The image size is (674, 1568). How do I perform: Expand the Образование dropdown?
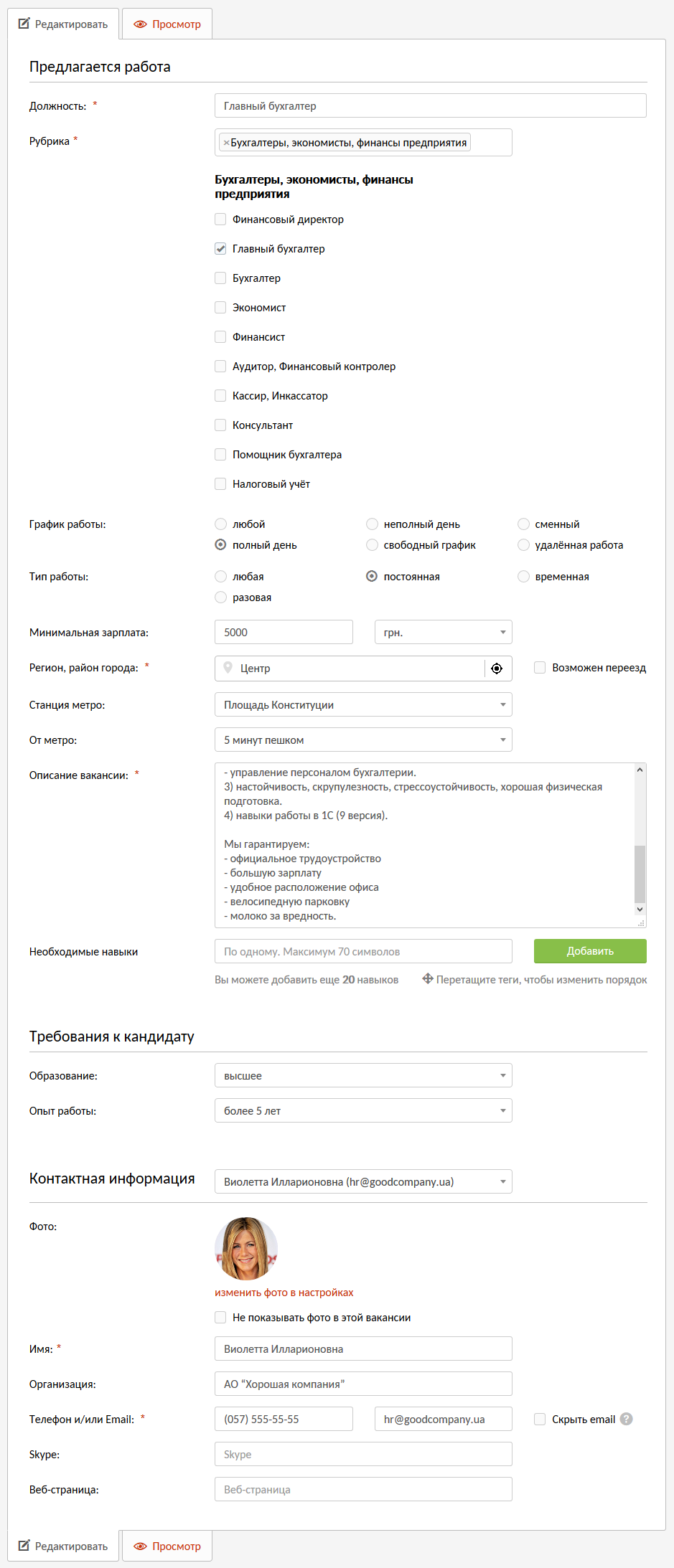(x=363, y=1076)
